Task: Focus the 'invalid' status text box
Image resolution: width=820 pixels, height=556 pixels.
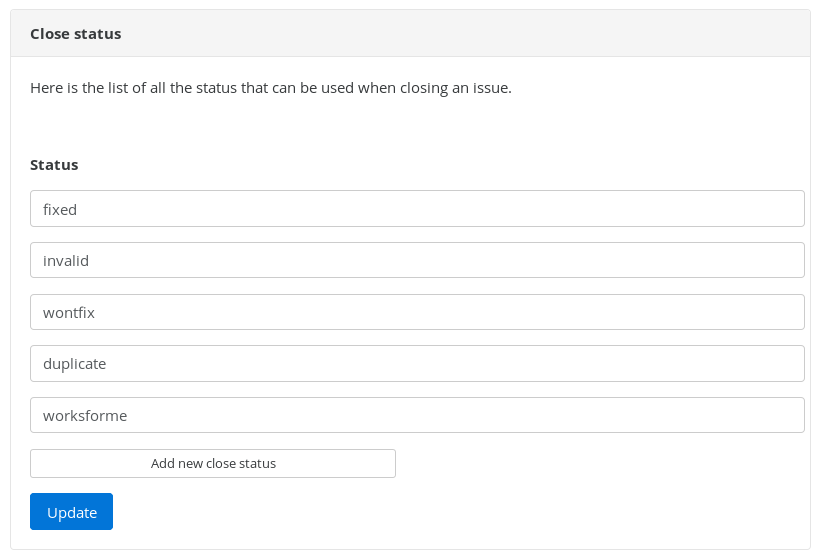Action: pyautogui.click(x=417, y=260)
